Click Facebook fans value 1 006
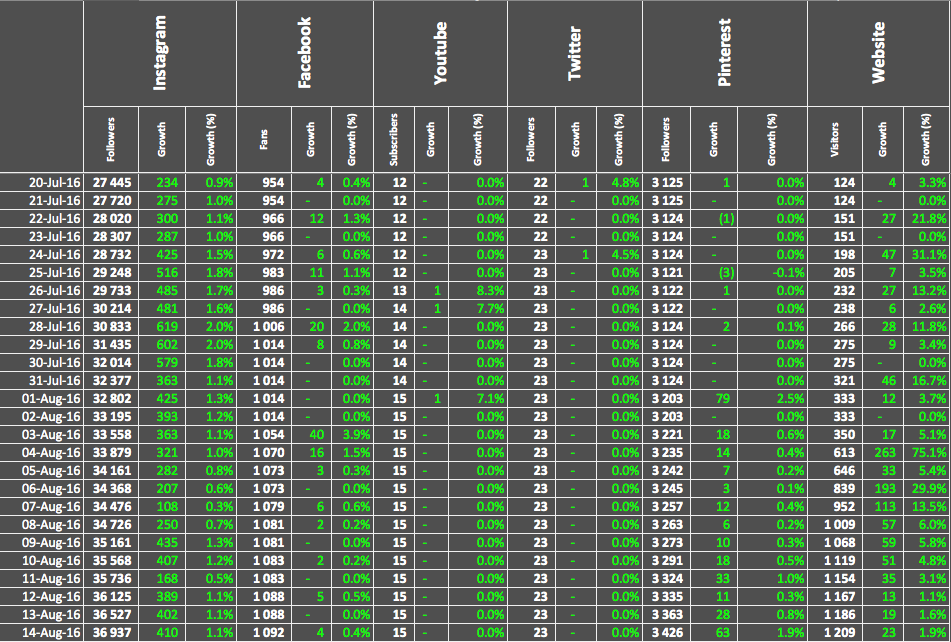Image resolution: width=951 pixels, height=642 pixels. tap(264, 326)
